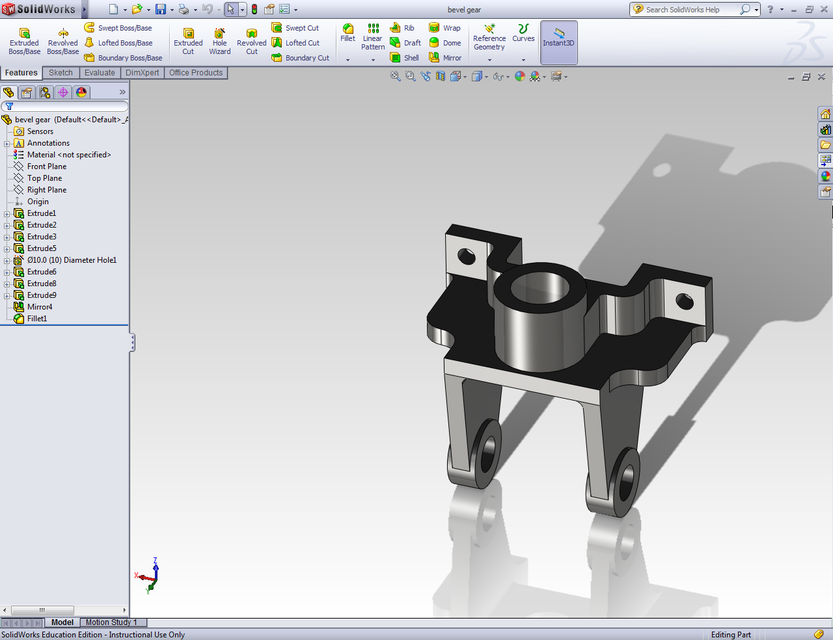Select the Extruded Boss/Base feature tool
Screen dimensions: 833x640
pos(22,42)
